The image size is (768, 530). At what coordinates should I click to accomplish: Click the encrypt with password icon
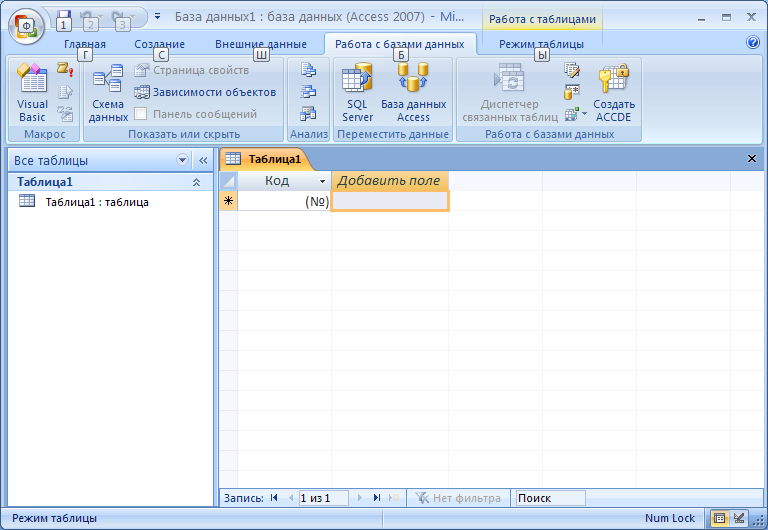572,92
